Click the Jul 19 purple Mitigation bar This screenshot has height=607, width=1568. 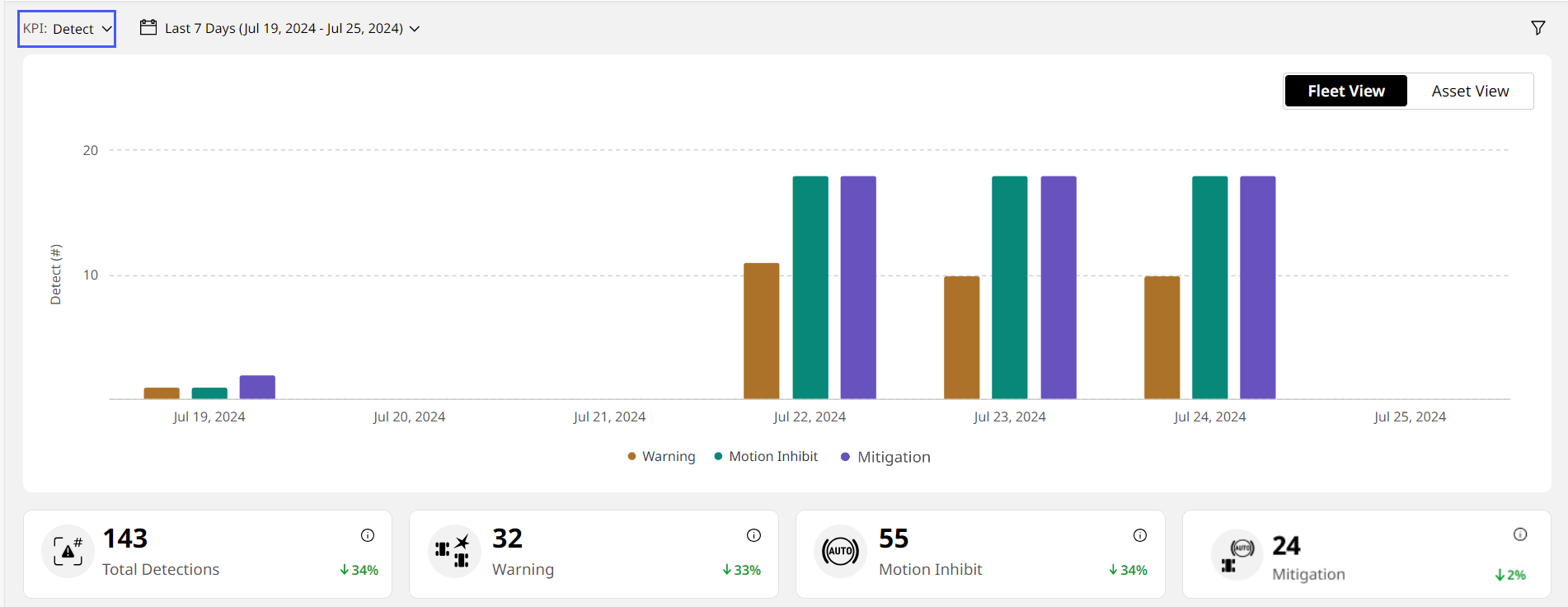tap(257, 387)
